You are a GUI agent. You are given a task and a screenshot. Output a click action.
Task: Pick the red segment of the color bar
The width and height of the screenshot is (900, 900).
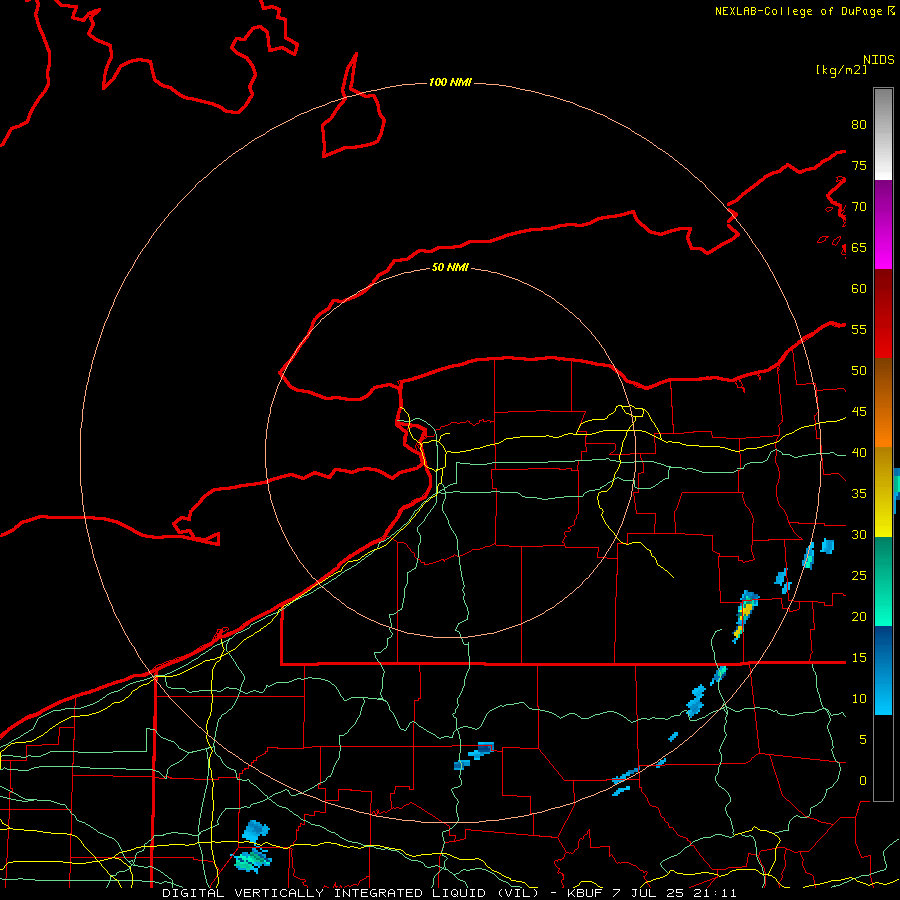coord(883,314)
